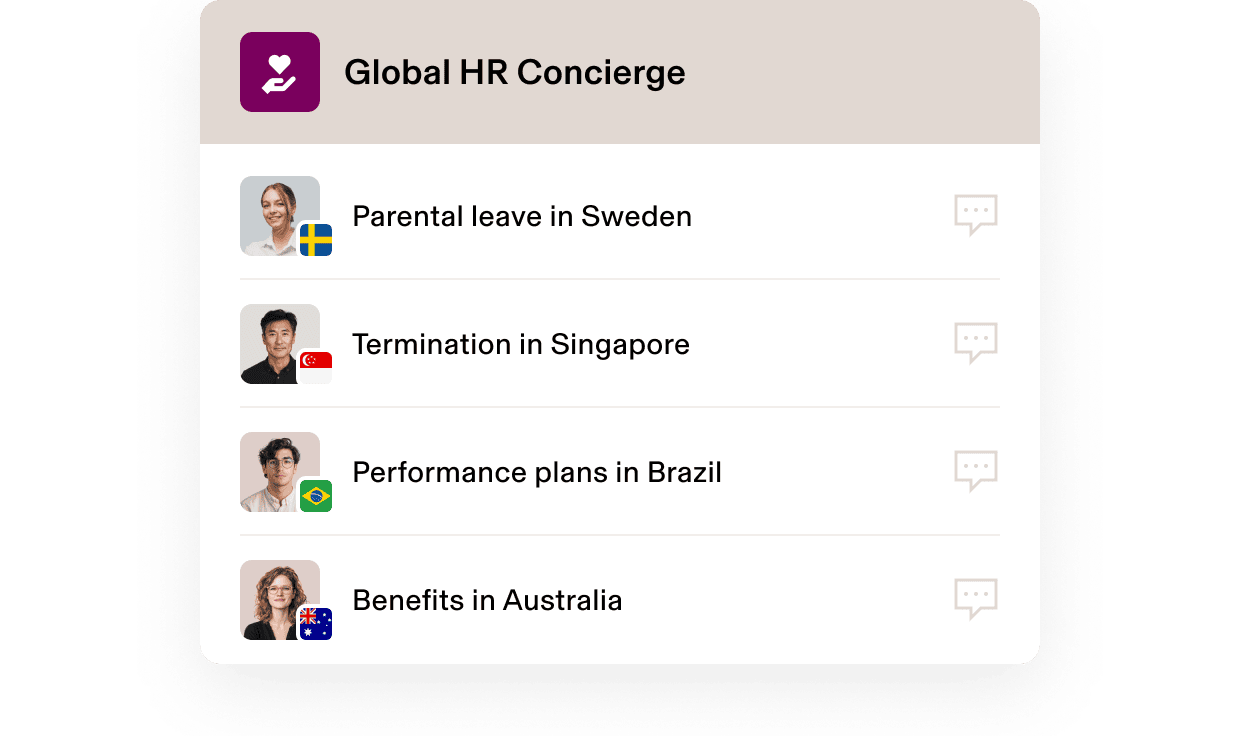Select the Benefits in Australia topic

(x=486, y=600)
